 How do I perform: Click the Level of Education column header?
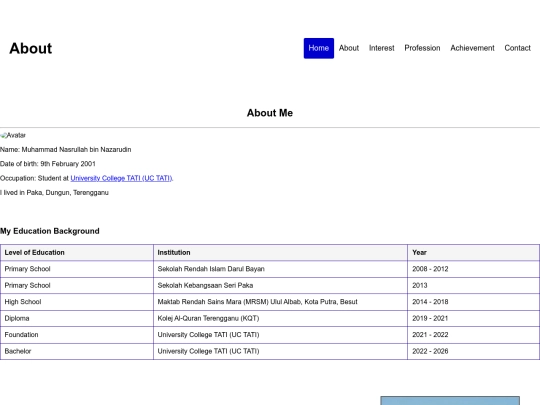[x=77, y=252]
